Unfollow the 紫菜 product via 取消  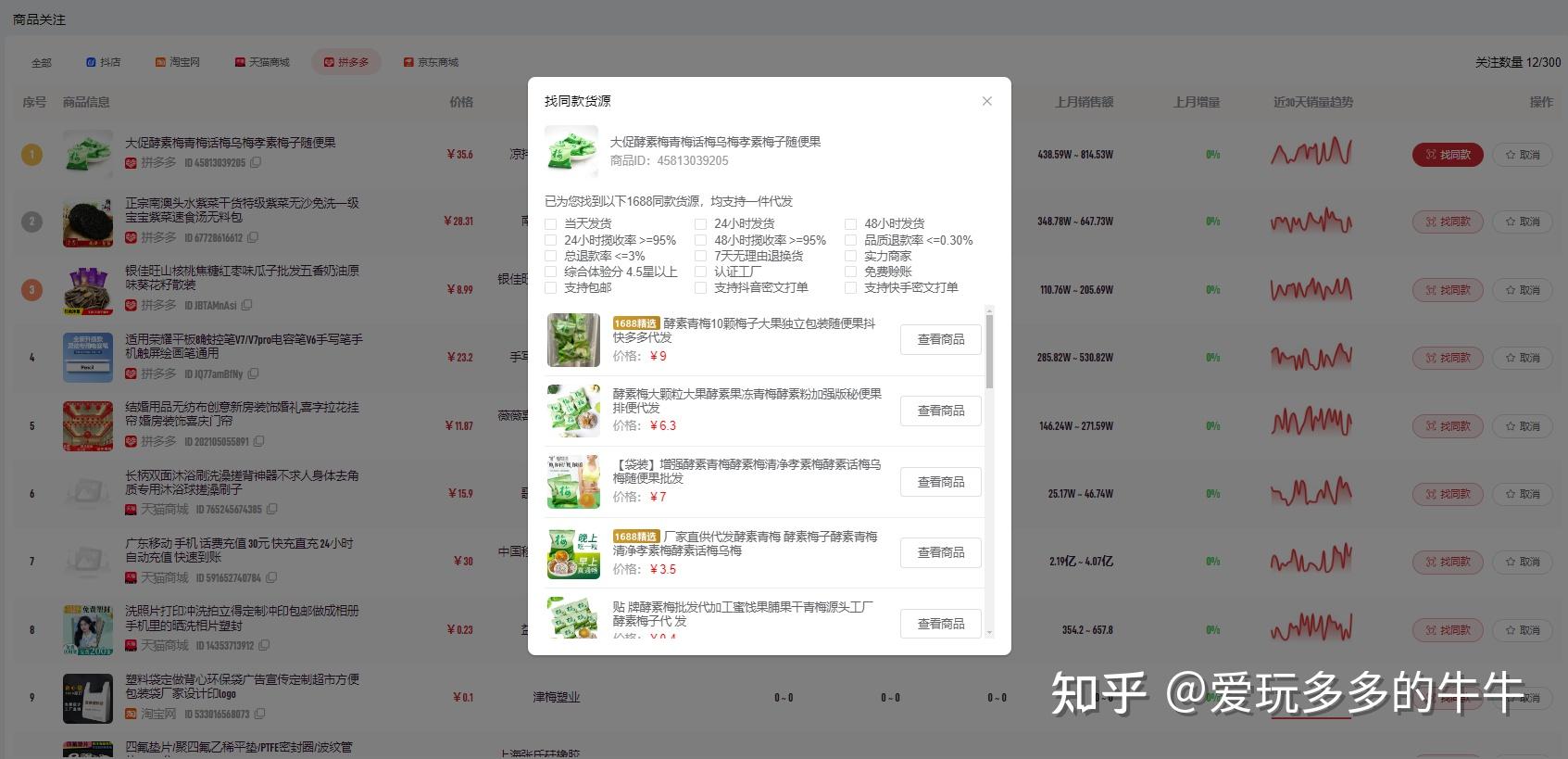point(1522,221)
